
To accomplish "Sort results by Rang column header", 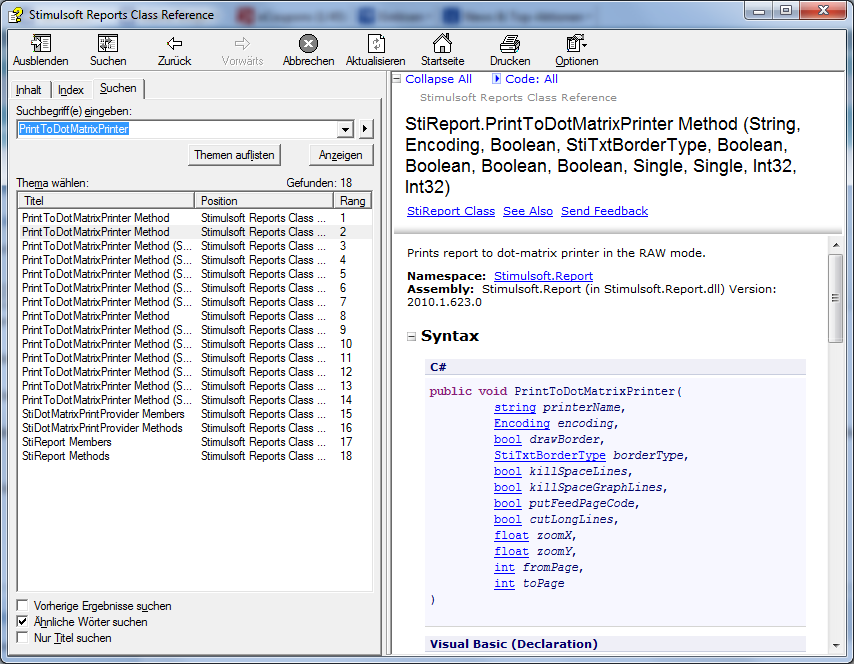I will [352, 200].
